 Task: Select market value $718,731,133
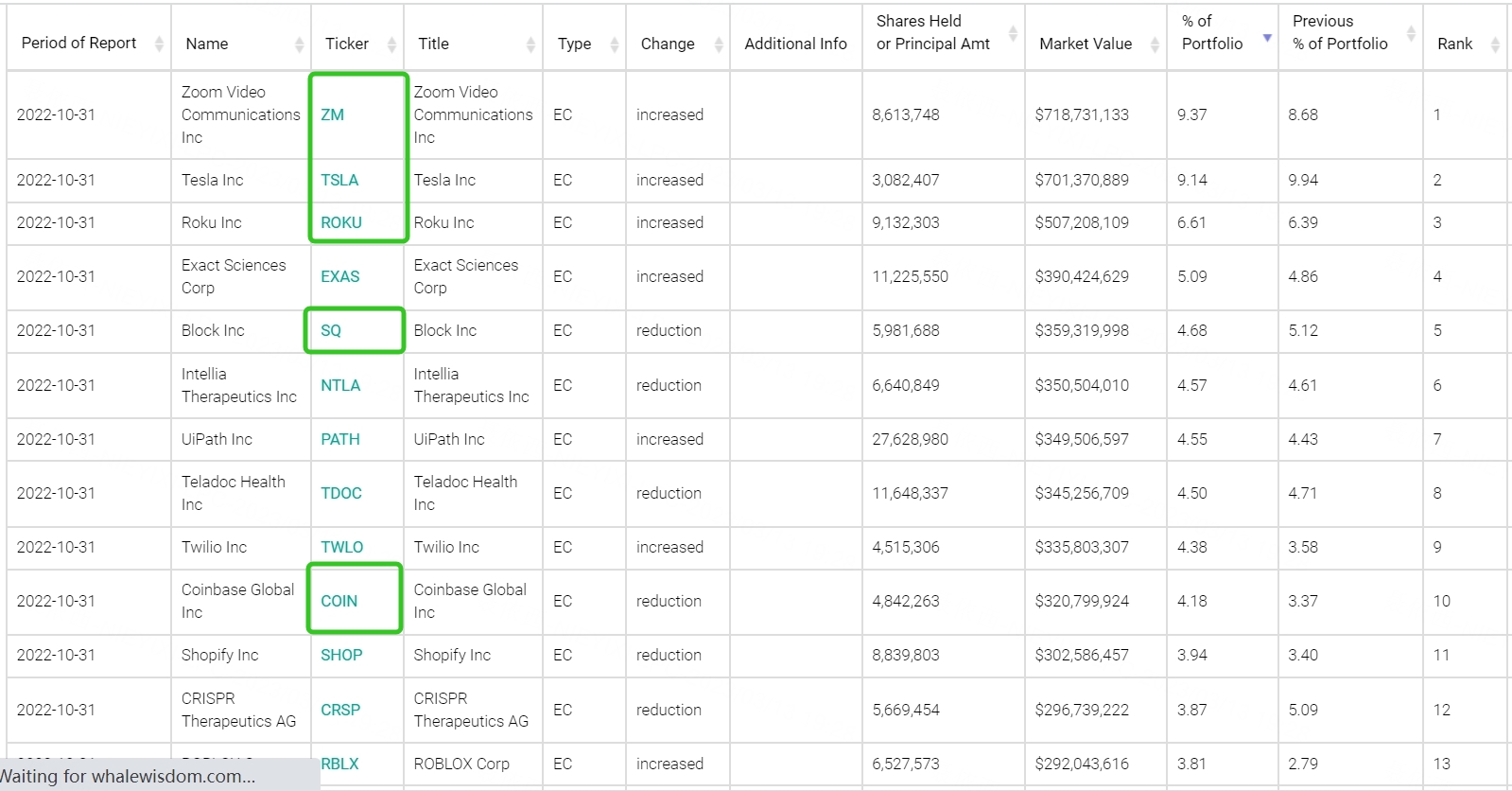pyautogui.click(x=1083, y=114)
